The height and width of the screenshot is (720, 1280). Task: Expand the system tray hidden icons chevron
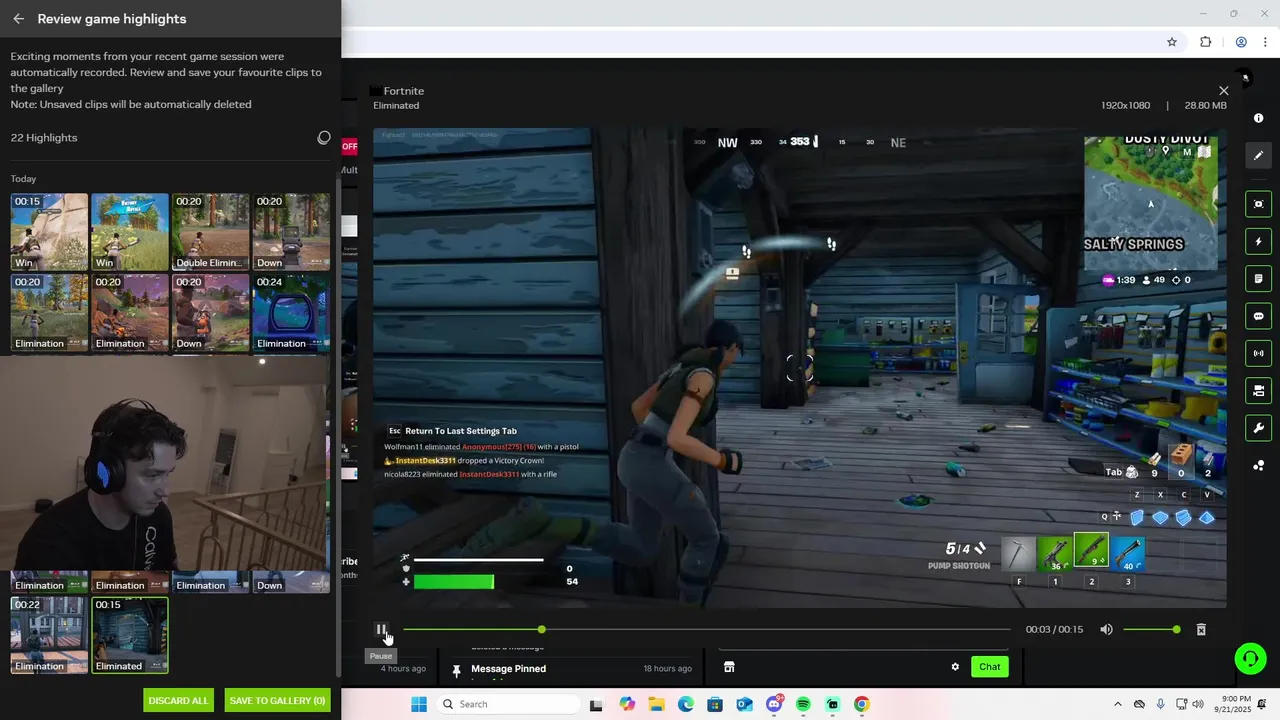click(1118, 704)
